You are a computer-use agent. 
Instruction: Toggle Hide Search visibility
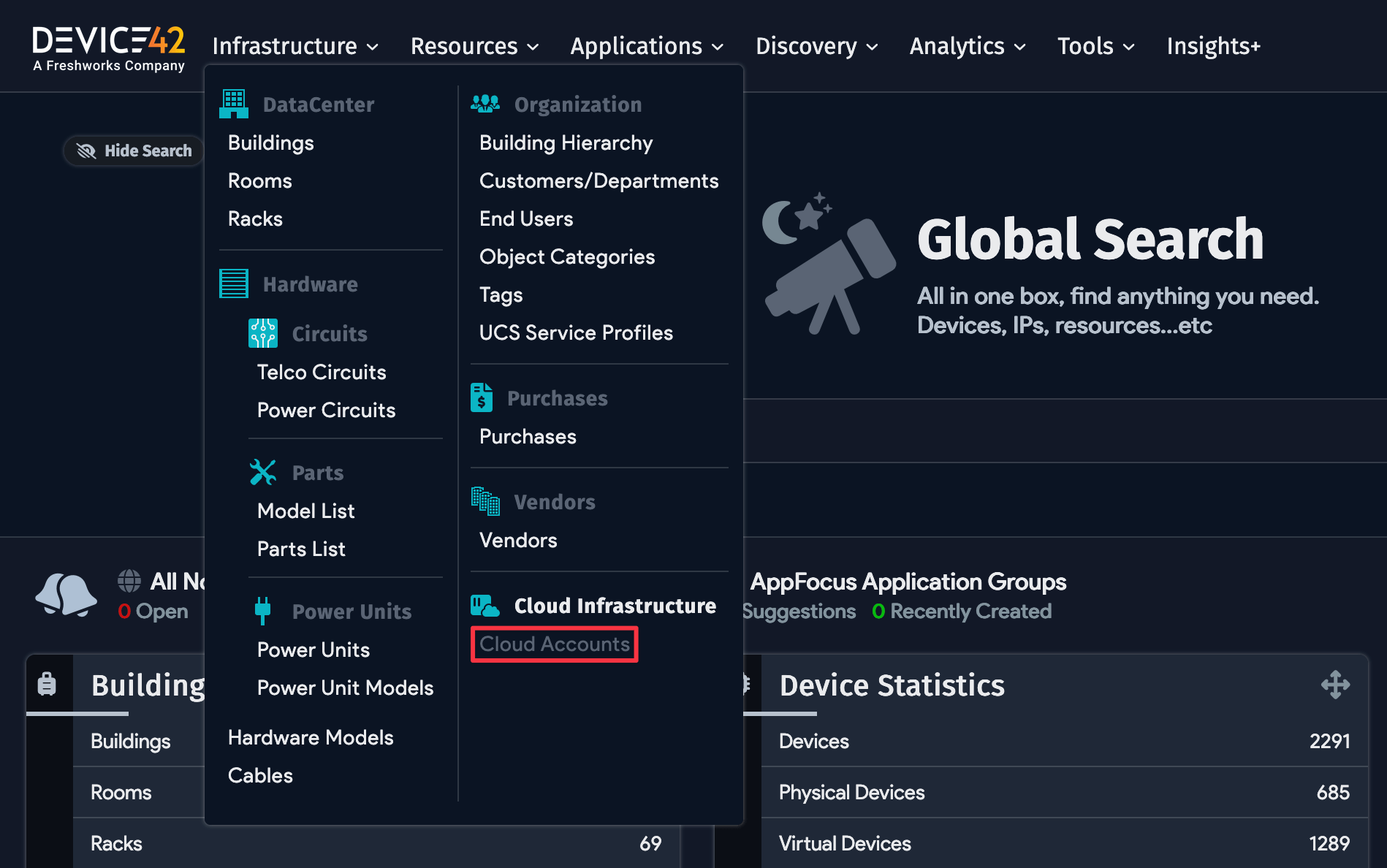tap(133, 151)
